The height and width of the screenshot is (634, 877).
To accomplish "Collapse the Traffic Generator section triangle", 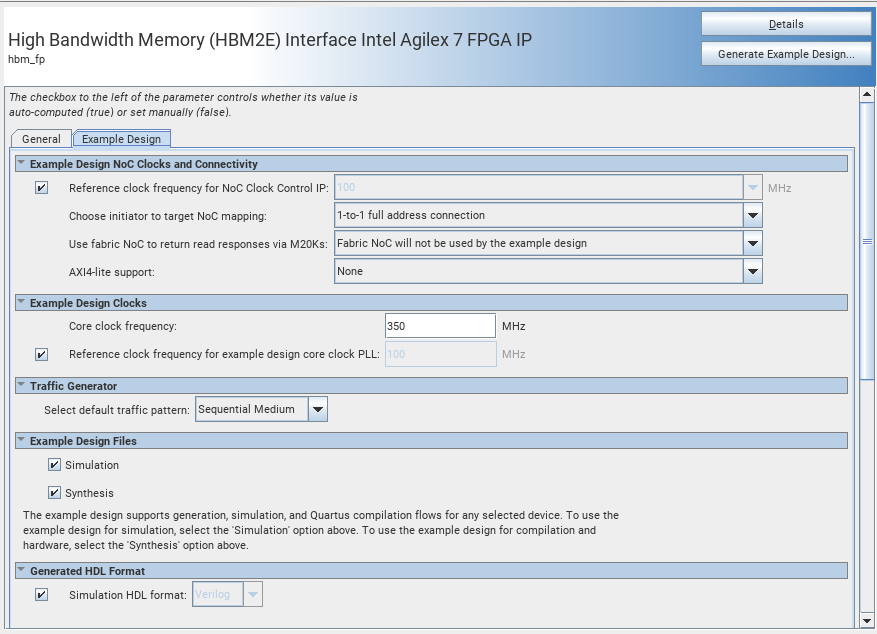I will click(21, 386).
